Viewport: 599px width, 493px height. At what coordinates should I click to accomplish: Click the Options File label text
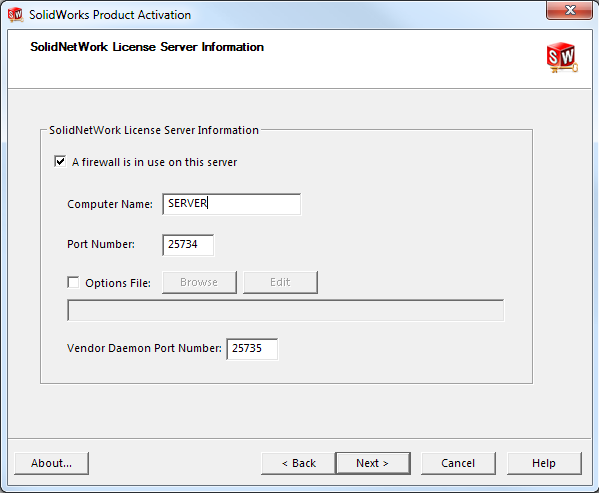118,283
